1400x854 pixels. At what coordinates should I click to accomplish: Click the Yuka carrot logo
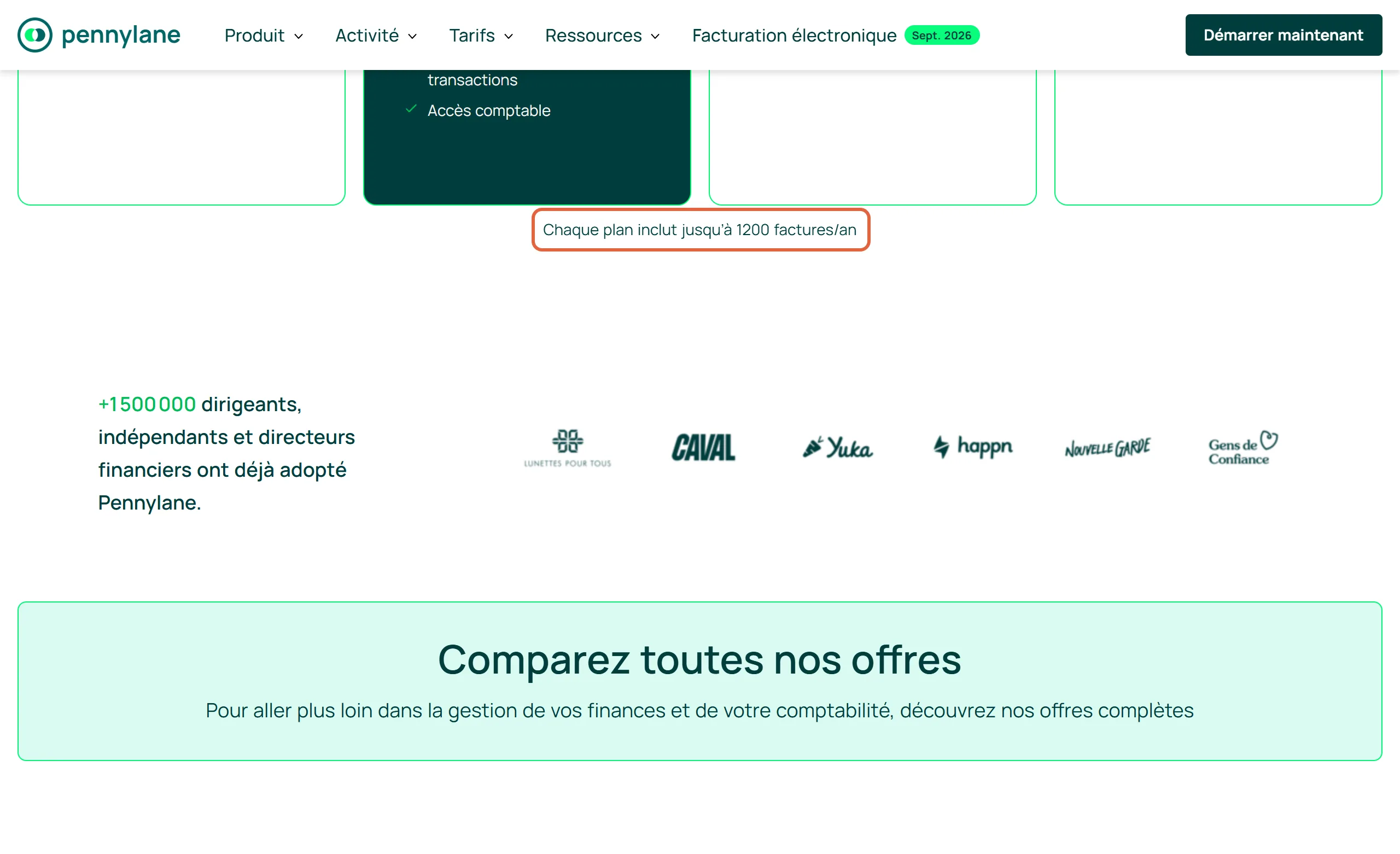tap(837, 447)
